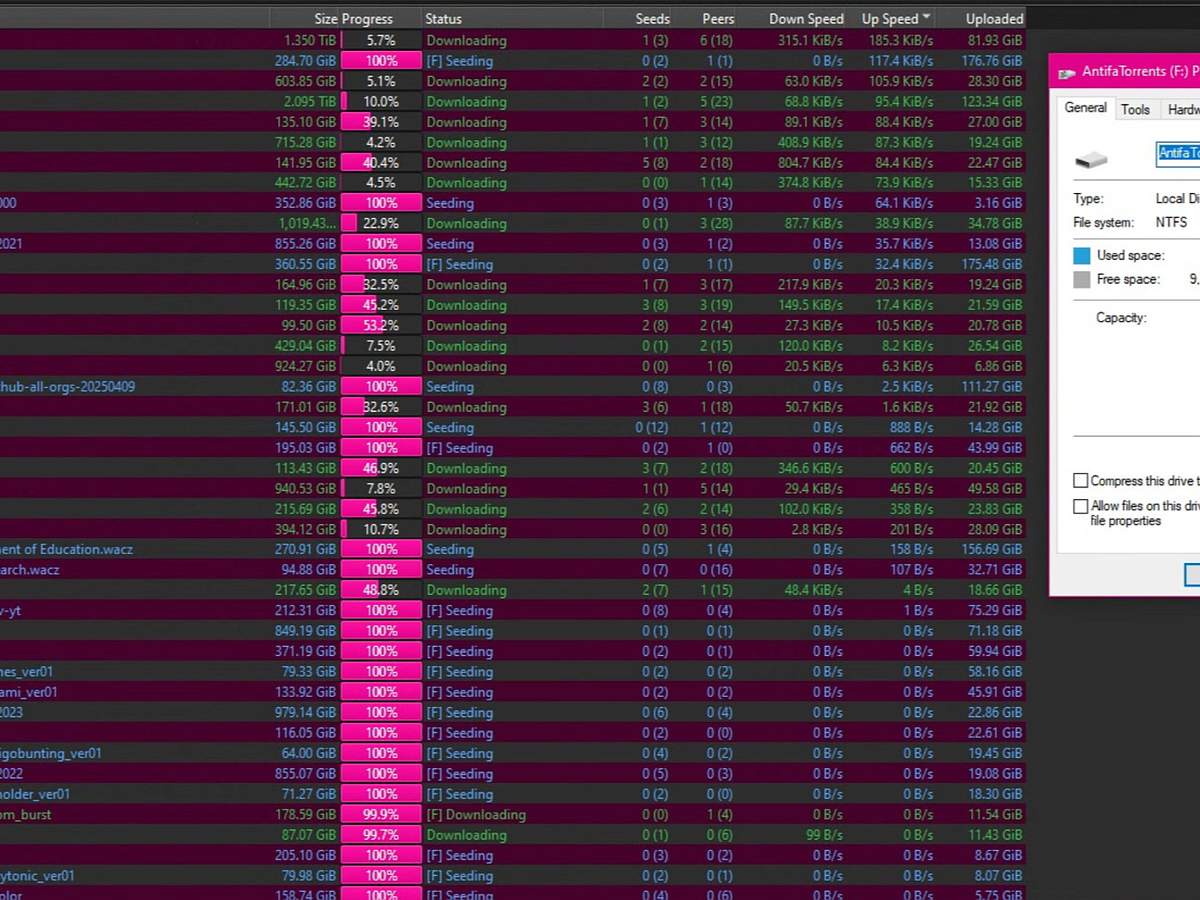Click the drive name input field
Viewport: 1200px width, 900px height.
click(1178, 153)
